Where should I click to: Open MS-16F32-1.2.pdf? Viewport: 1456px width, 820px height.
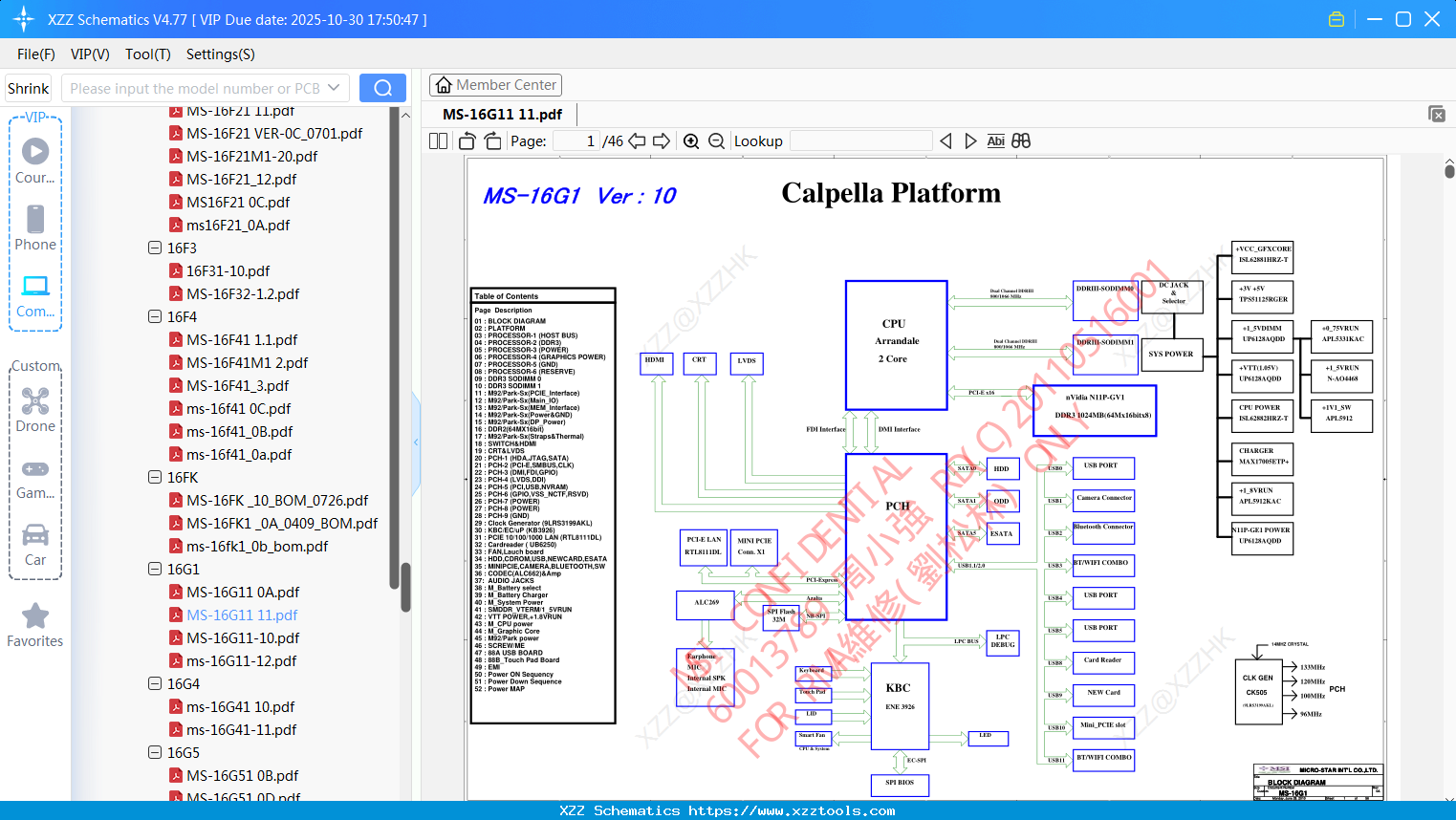(243, 293)
